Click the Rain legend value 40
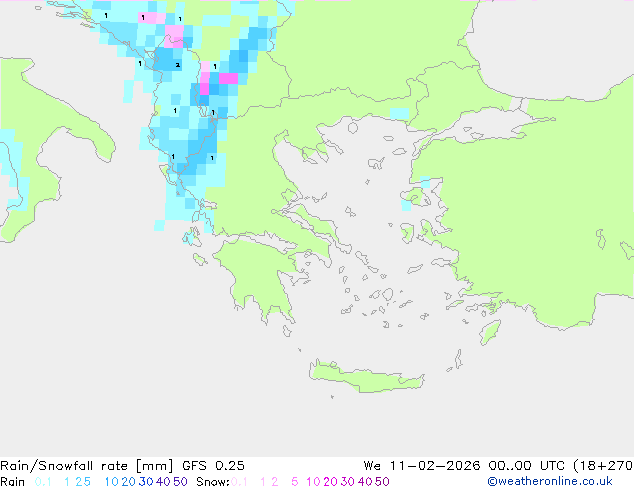 coord(163,482)
